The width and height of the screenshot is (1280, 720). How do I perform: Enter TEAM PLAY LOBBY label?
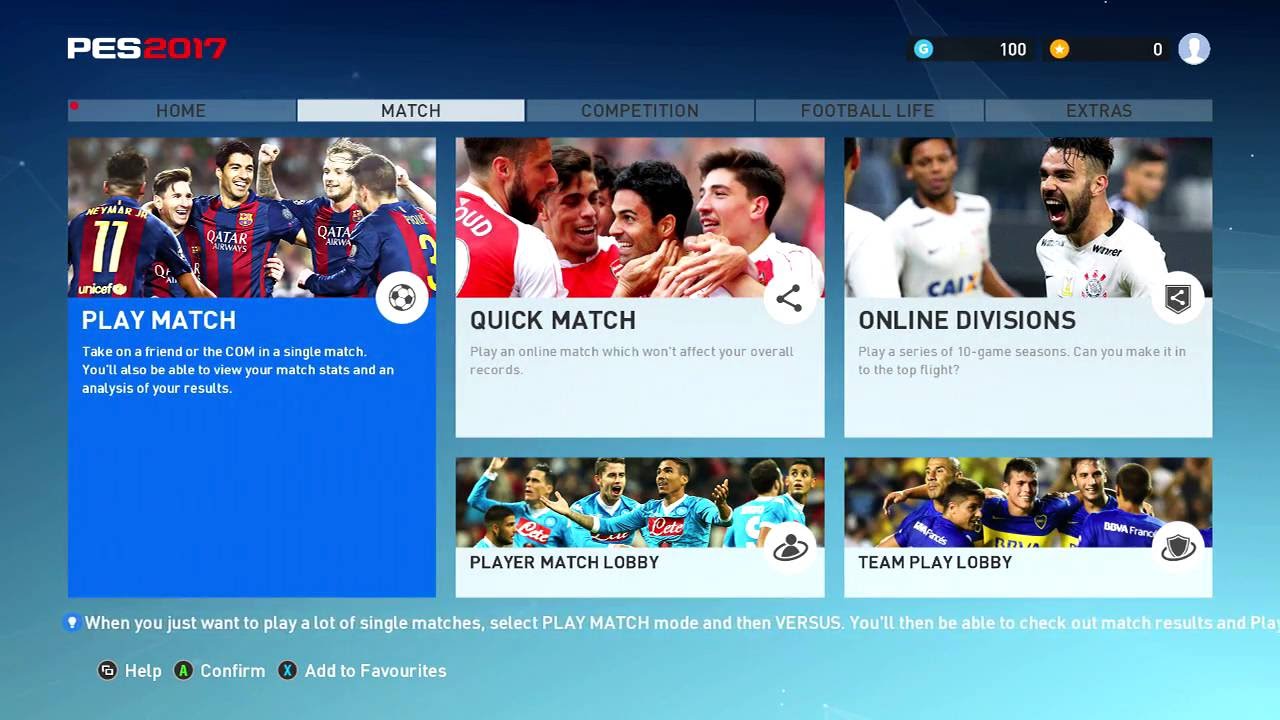(x=935, y=562)
